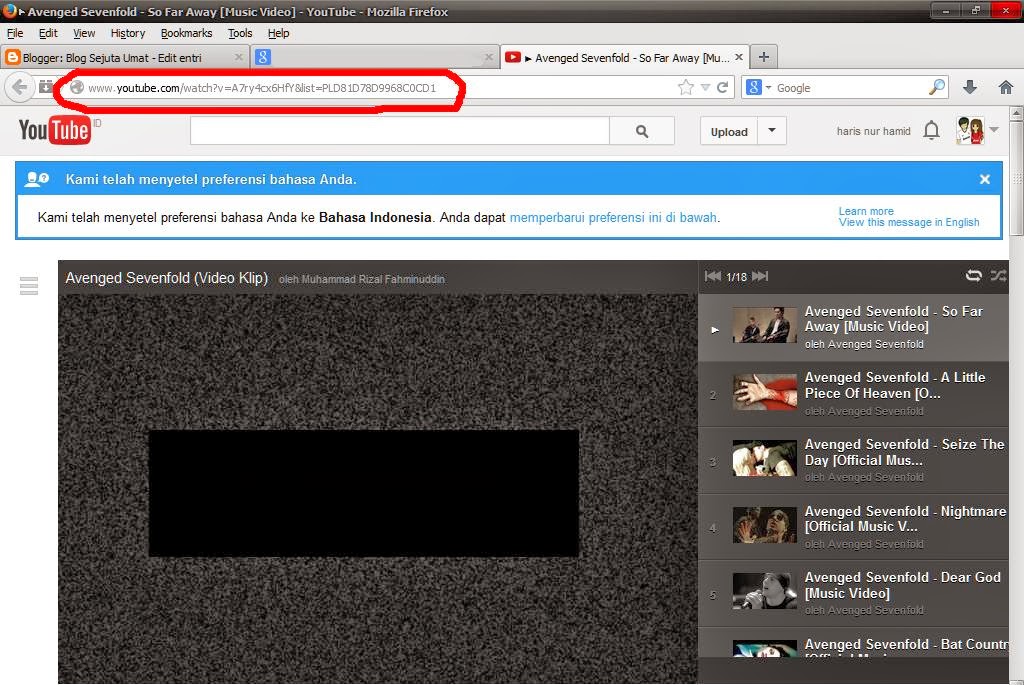
Task: Click the video player area
Action: tap(377, 488)
